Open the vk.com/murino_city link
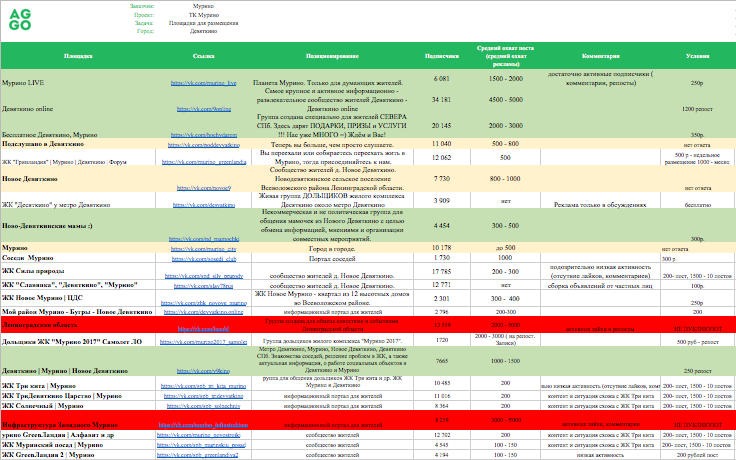 click(204, 249)
